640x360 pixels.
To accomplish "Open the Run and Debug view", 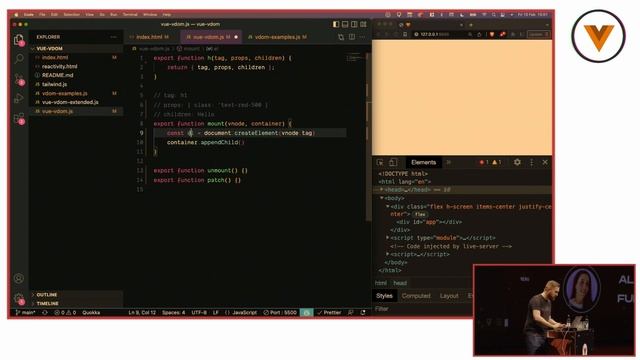I will pyautogui.click(x=19, y=98).
